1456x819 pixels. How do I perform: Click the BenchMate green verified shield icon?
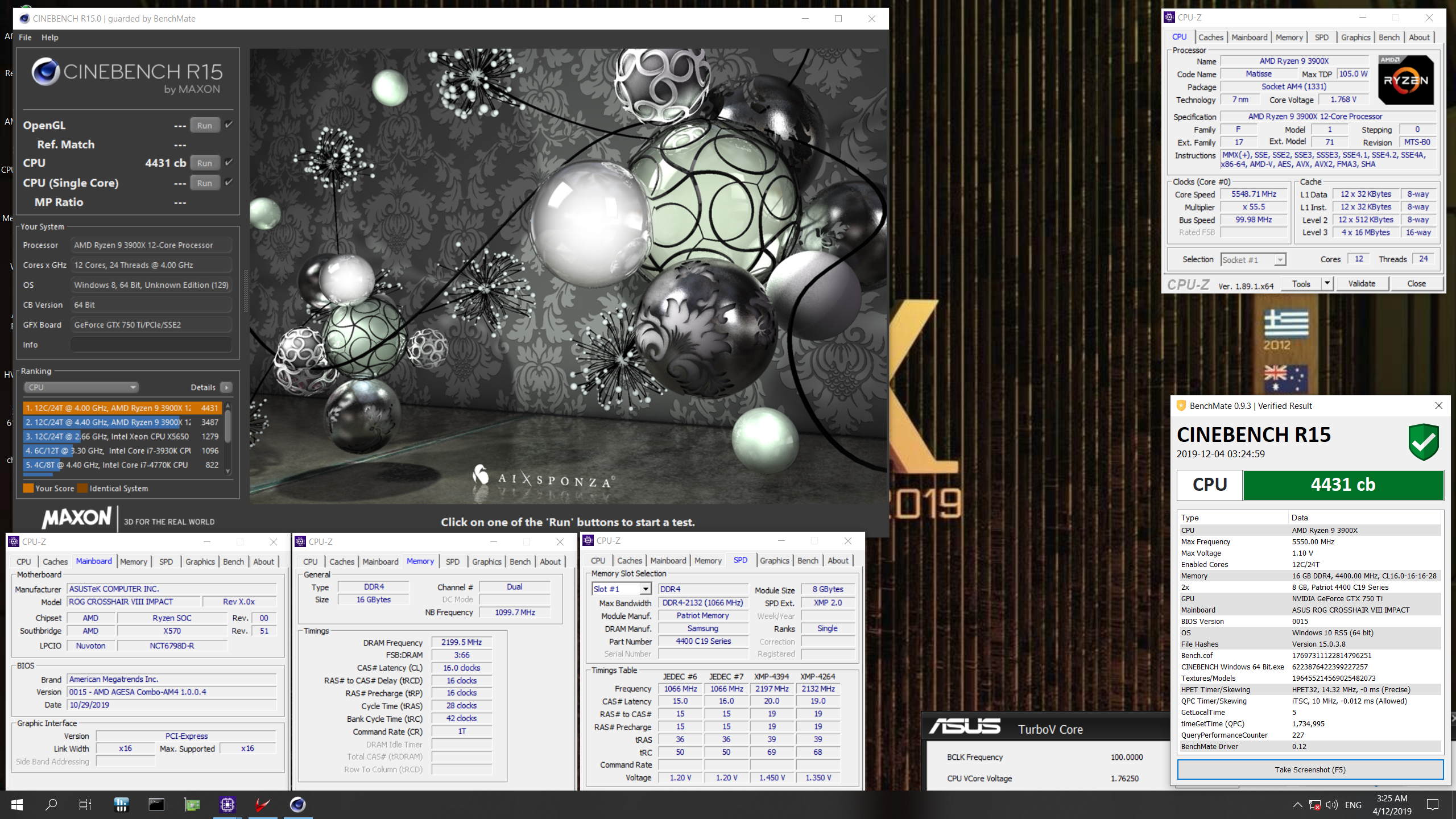click(x=1424, y=442)
